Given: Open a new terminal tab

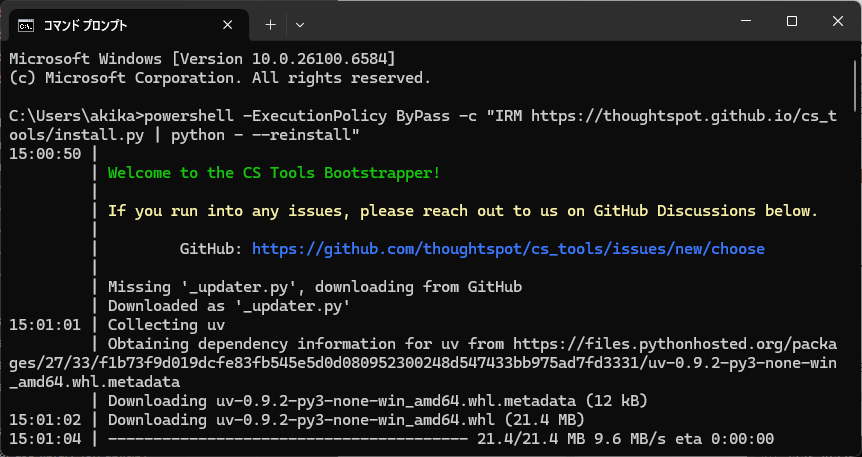Looking at the screenshot, I should pos(270,23).
